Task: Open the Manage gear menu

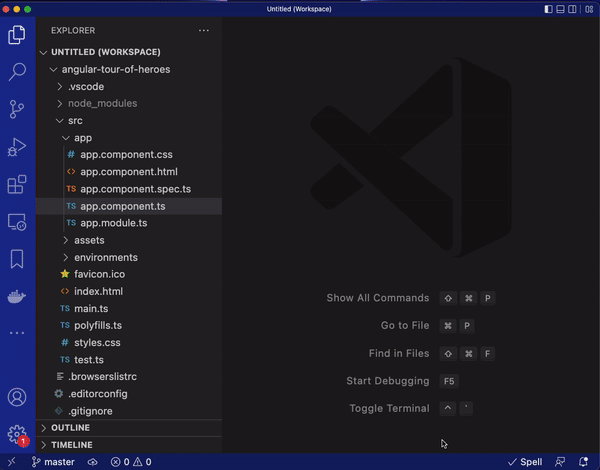Action: coord(17,434)
